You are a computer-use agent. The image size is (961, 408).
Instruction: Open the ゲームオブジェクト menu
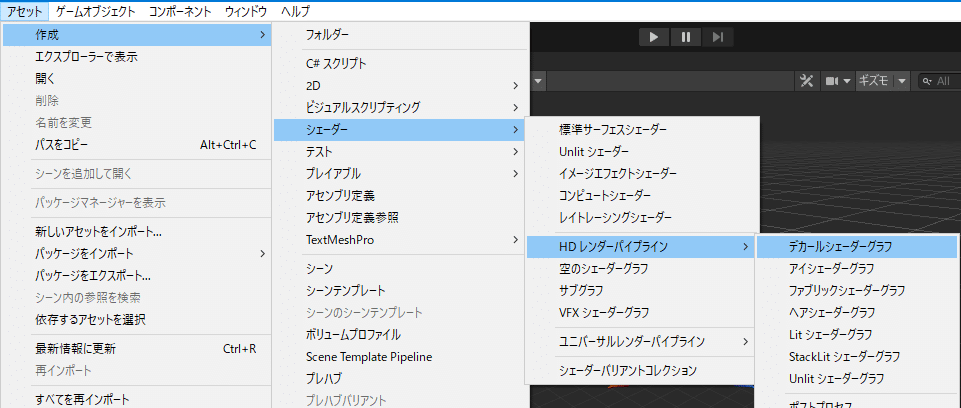click(95, 11)
